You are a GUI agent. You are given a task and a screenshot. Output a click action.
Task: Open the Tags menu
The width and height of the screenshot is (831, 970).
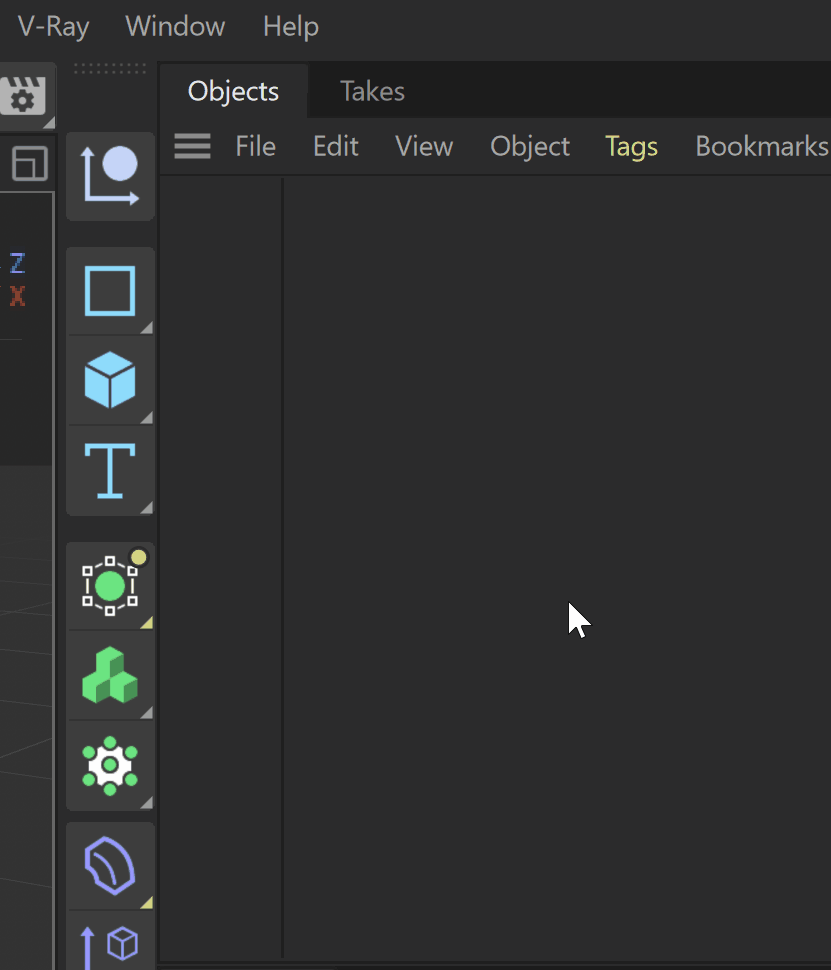point(631,147)
